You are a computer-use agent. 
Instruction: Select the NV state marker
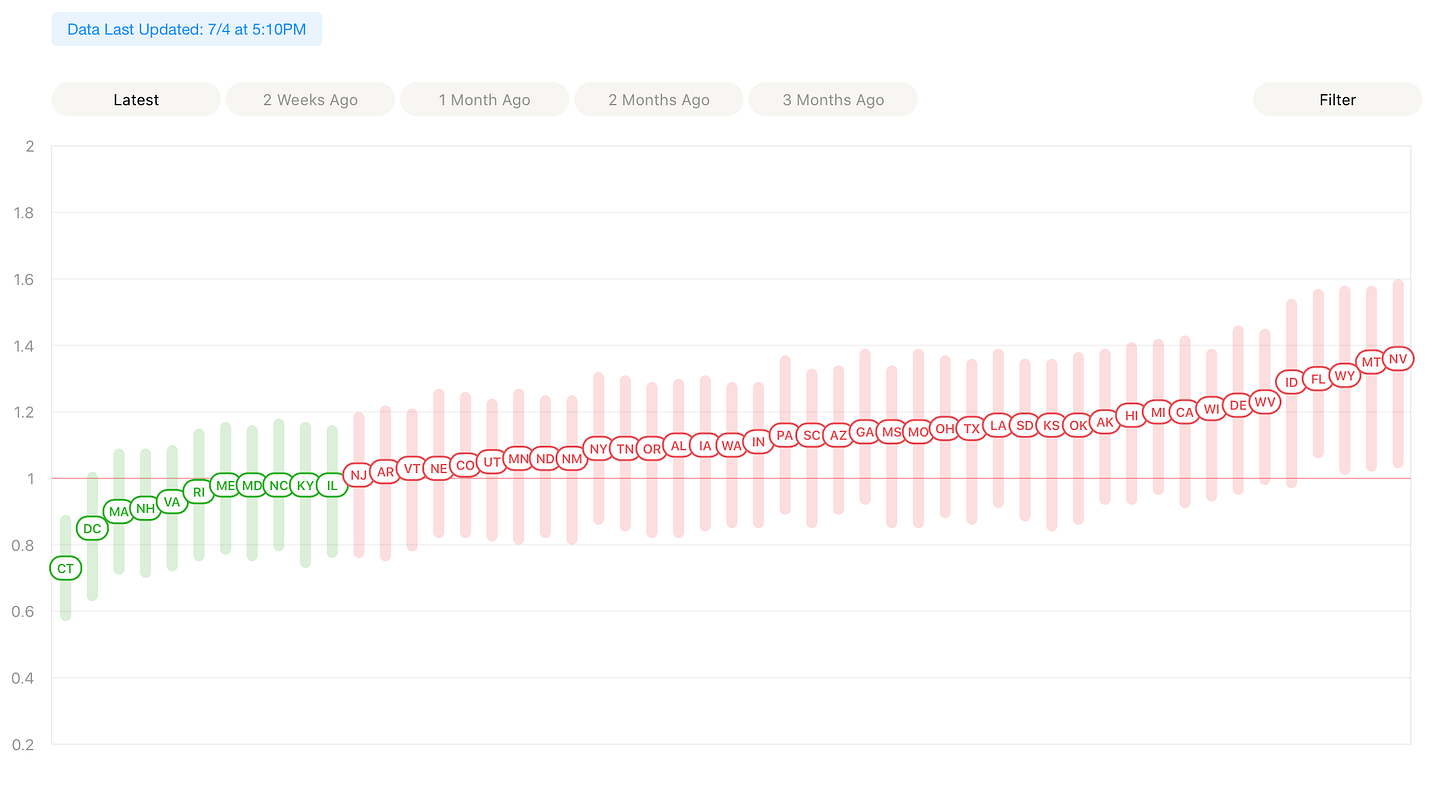click(x=1398, y=358)
